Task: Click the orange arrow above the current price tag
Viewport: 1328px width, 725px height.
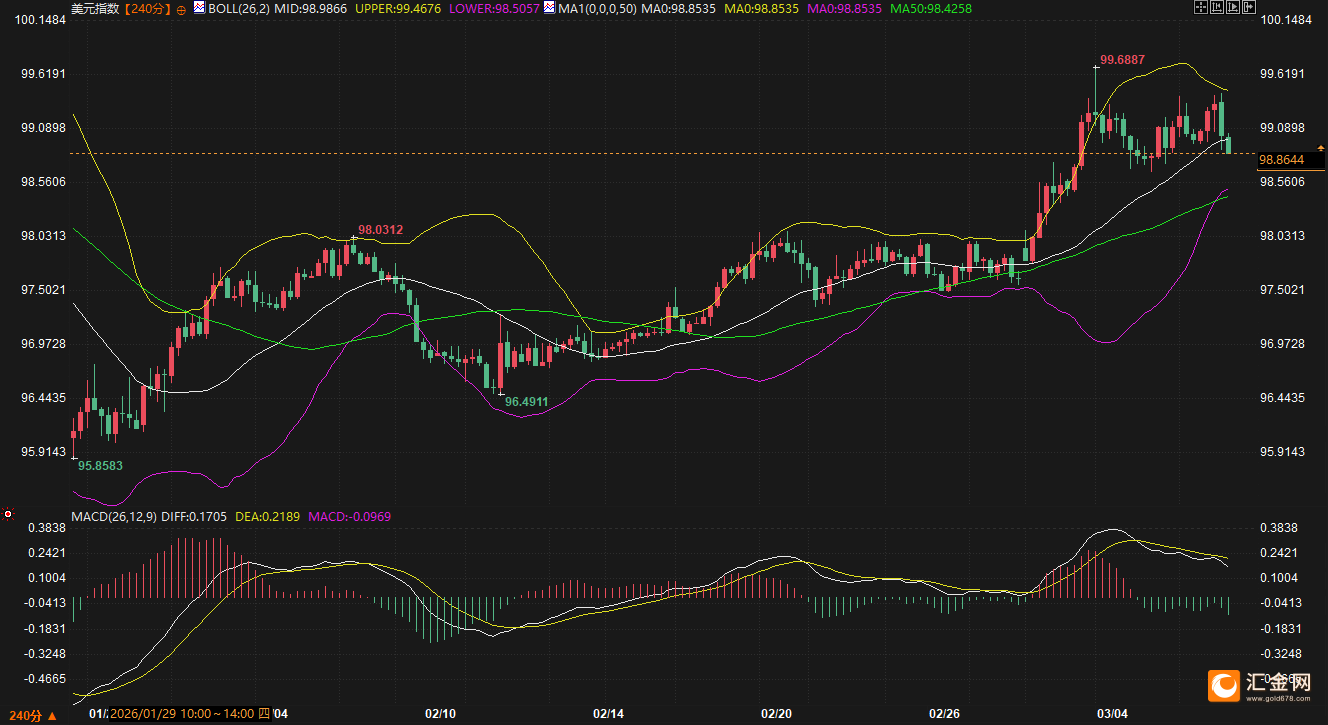Action: click(x=1320, y=147)
